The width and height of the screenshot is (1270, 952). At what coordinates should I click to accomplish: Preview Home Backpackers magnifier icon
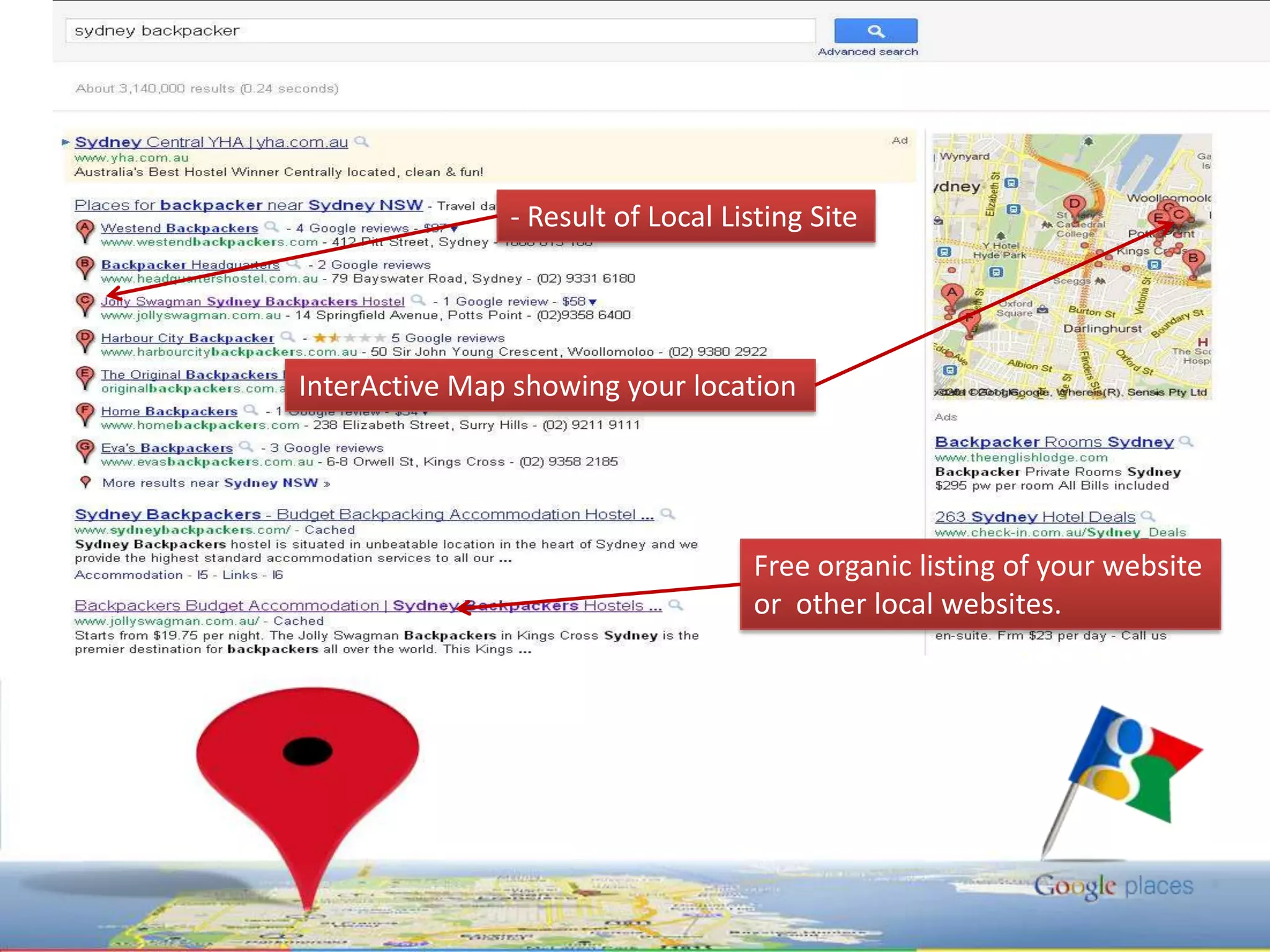tap(251, 410)
